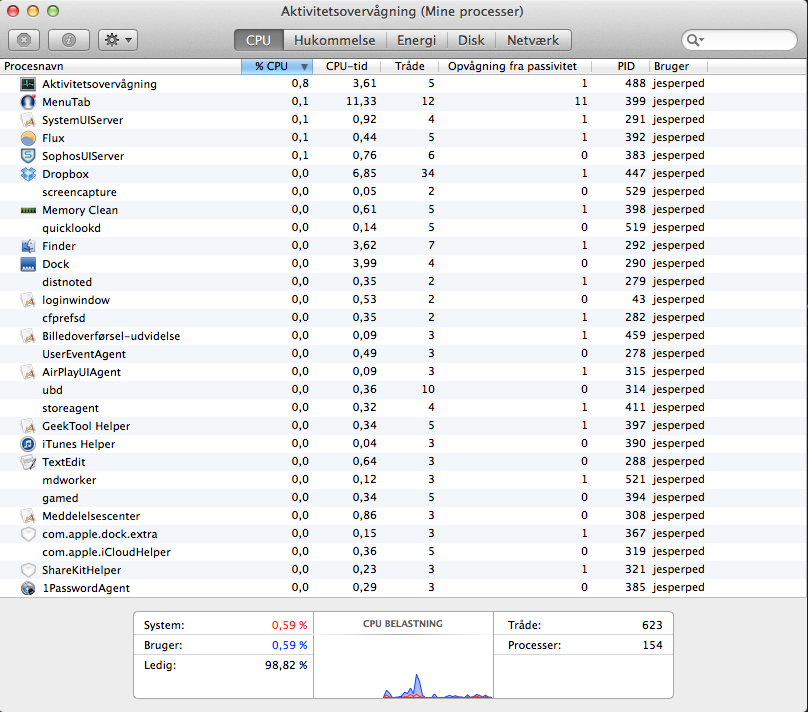Select the ubd process name

coord(52,390)
